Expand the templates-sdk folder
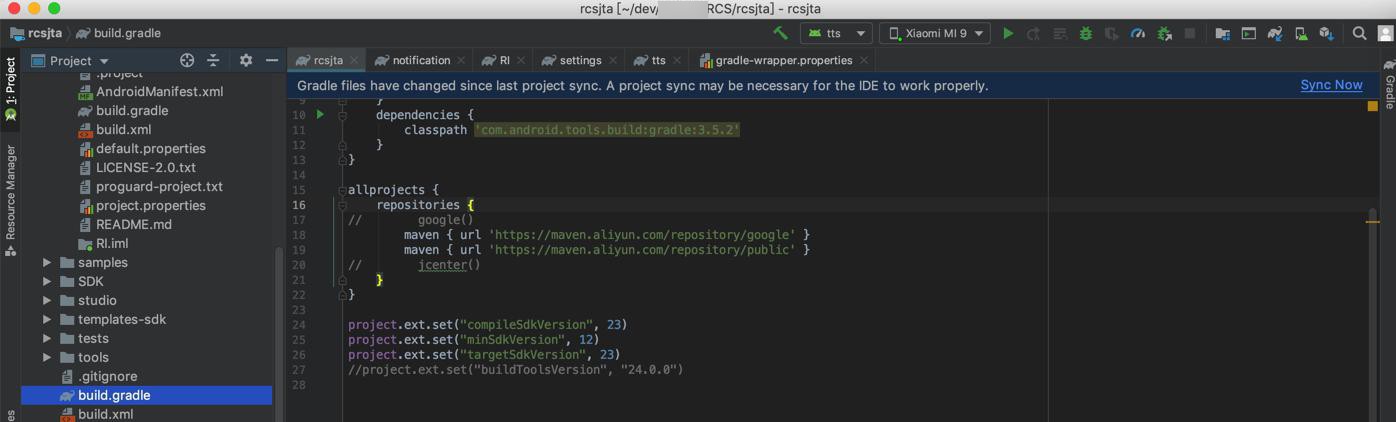Viewport: 1396px width, 422px height. pyautogui.click(x=47, y=320)
